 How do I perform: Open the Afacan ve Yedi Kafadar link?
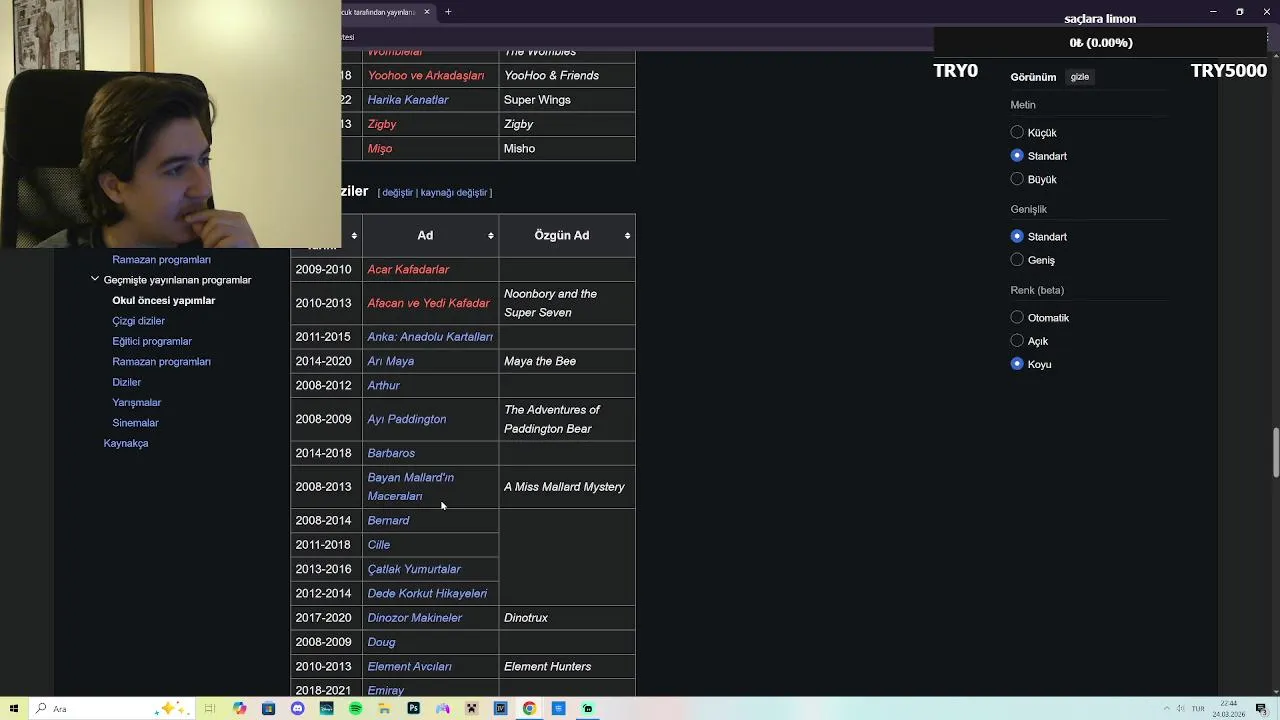[428, 303]
